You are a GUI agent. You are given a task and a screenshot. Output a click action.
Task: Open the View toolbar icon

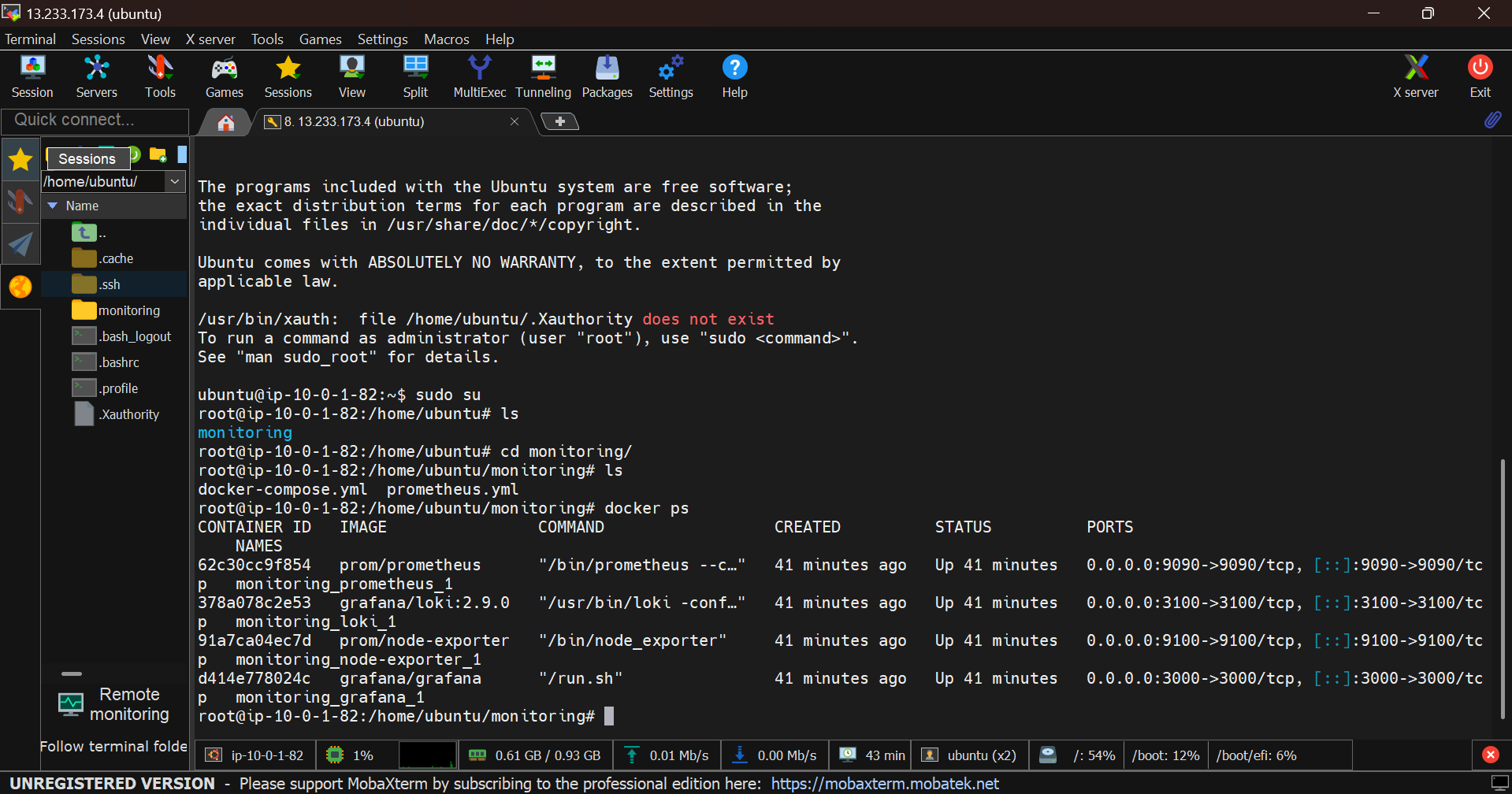tap(351, 76)
